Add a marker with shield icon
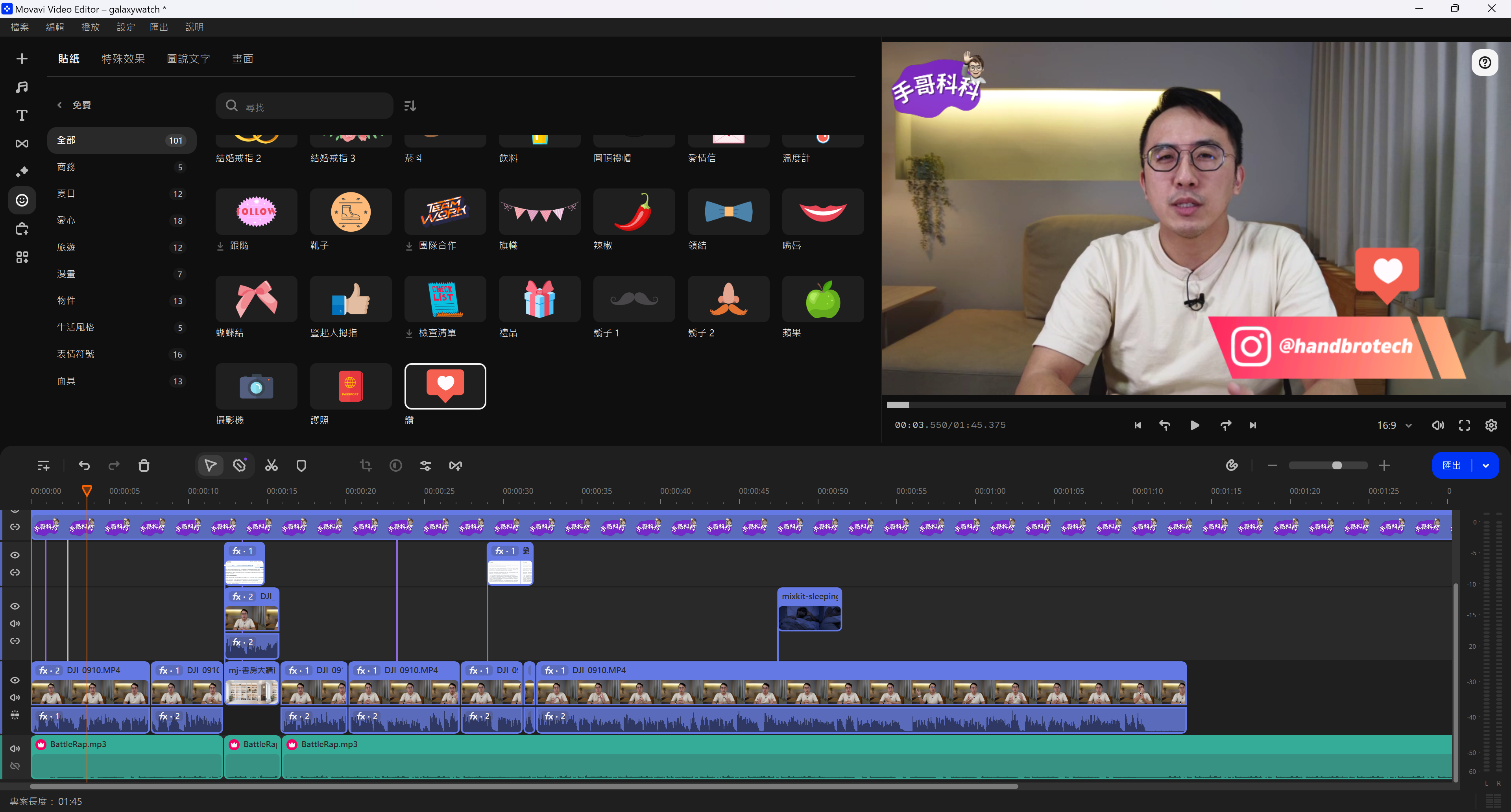 point(301,465)
